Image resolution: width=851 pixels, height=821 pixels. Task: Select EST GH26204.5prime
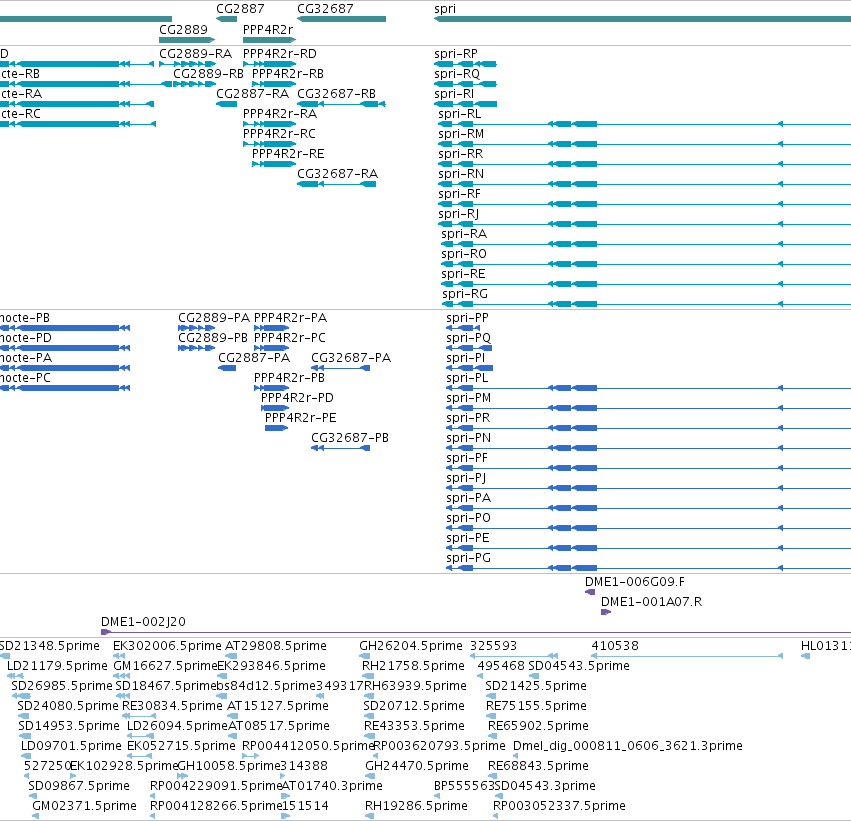(x=411, y=647)
